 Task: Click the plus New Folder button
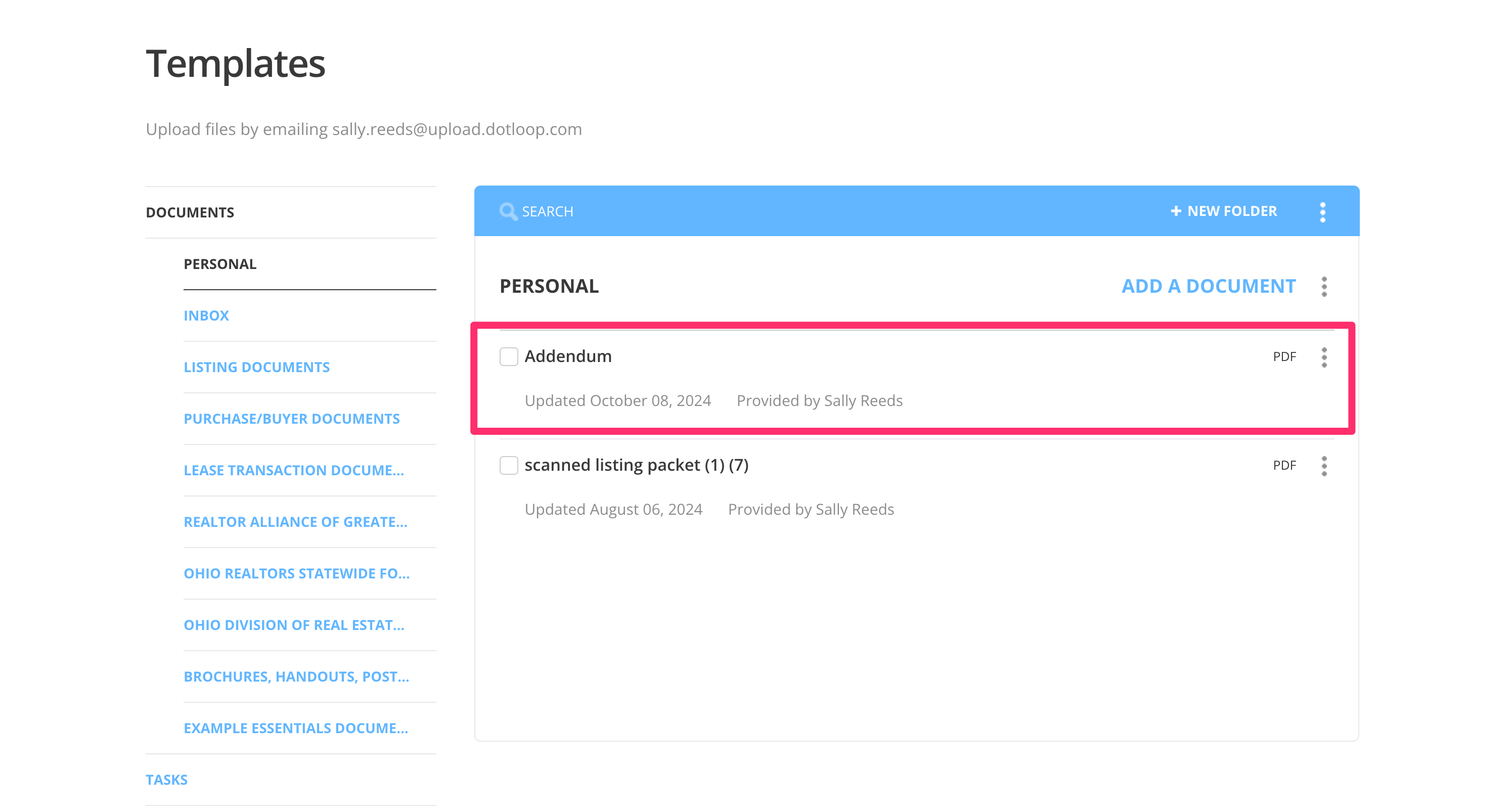tap(1223, 211)
